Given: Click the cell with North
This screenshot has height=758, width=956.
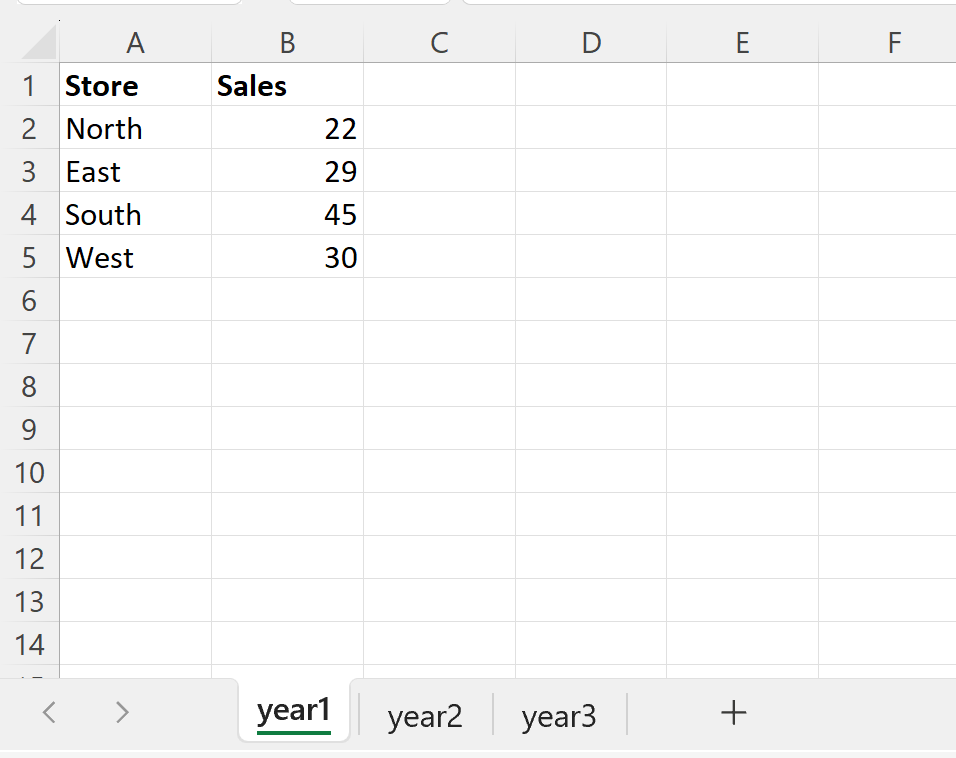Looking at the screenshot, I should click(x=135, y=129).
